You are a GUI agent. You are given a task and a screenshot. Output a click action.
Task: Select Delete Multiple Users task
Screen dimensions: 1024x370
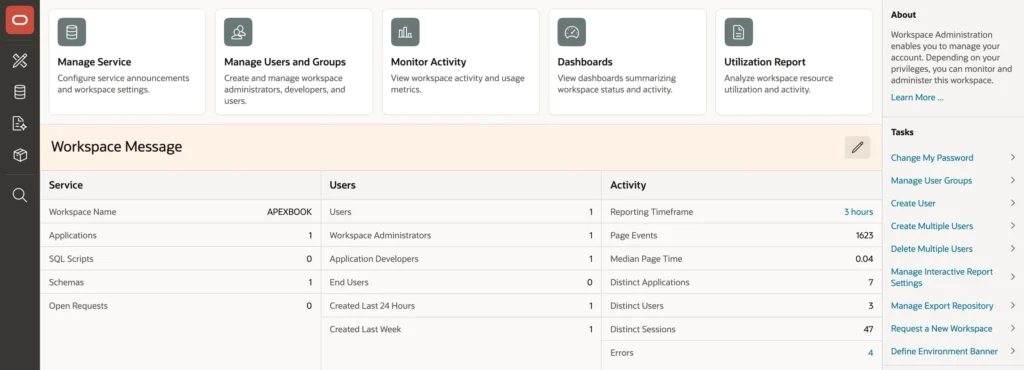click(932, 249)
